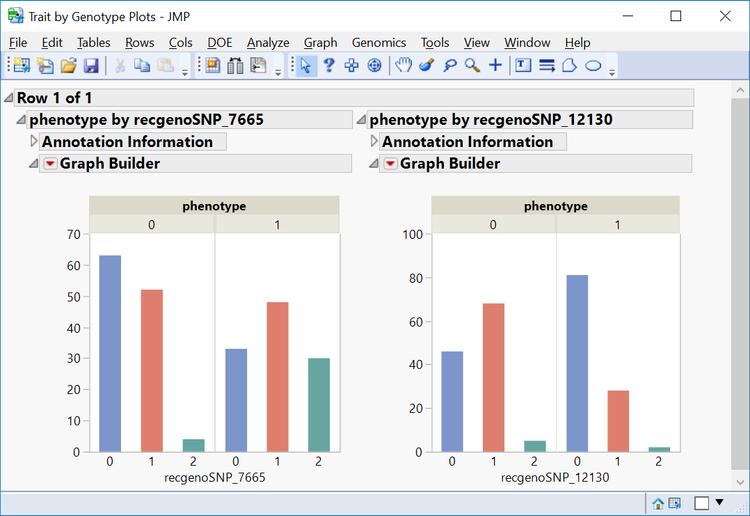Select the Polygon shape tool
The image size is (750, 516).
569,65
